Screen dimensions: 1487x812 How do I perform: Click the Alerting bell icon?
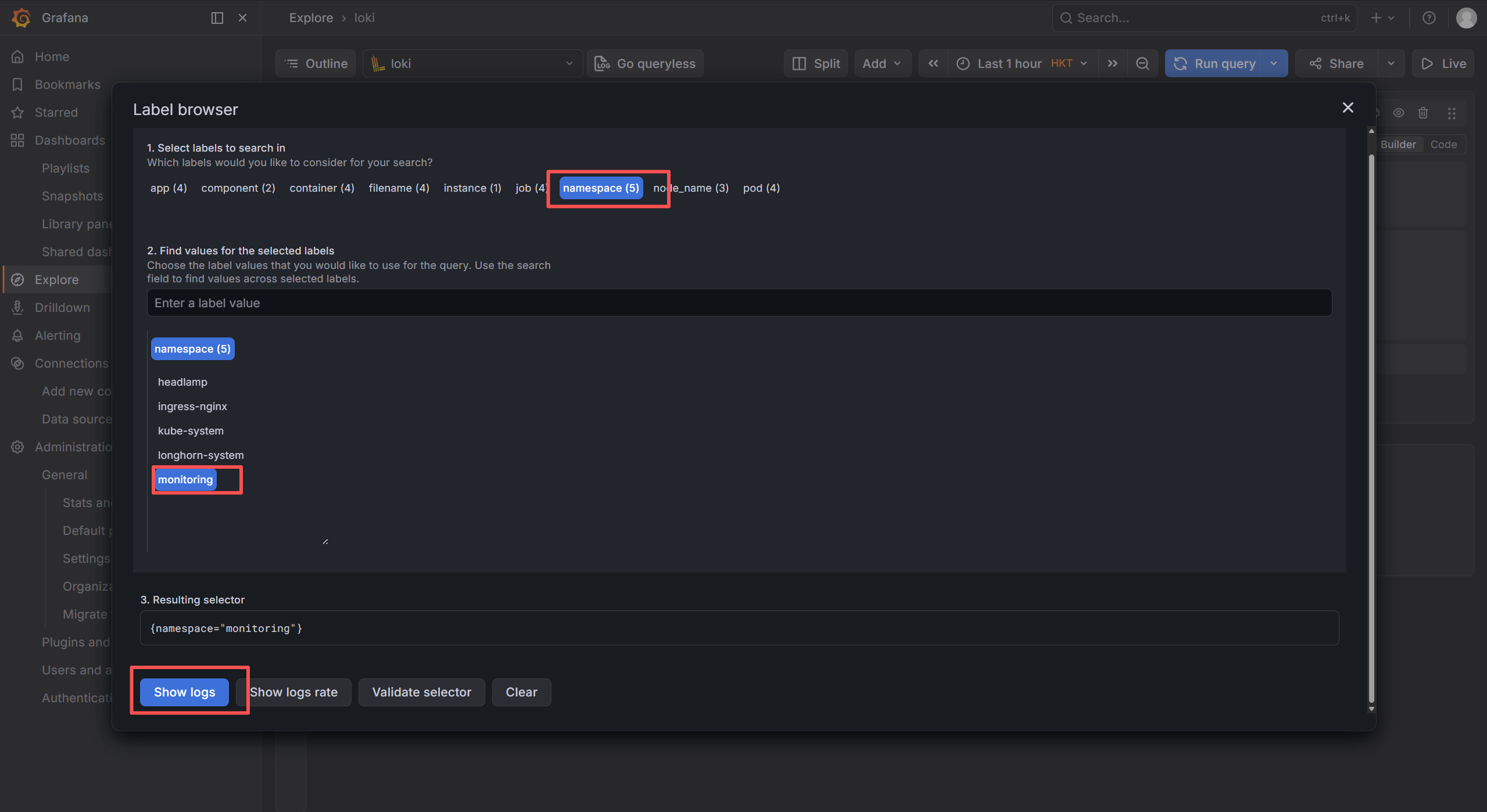(x=18, y=336)
